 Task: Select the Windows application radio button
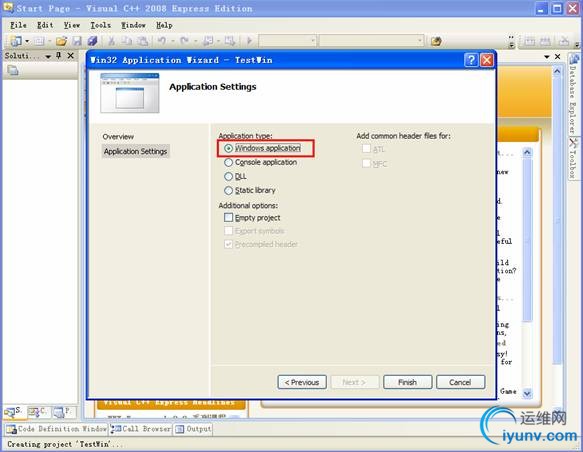tap(229, 148)
